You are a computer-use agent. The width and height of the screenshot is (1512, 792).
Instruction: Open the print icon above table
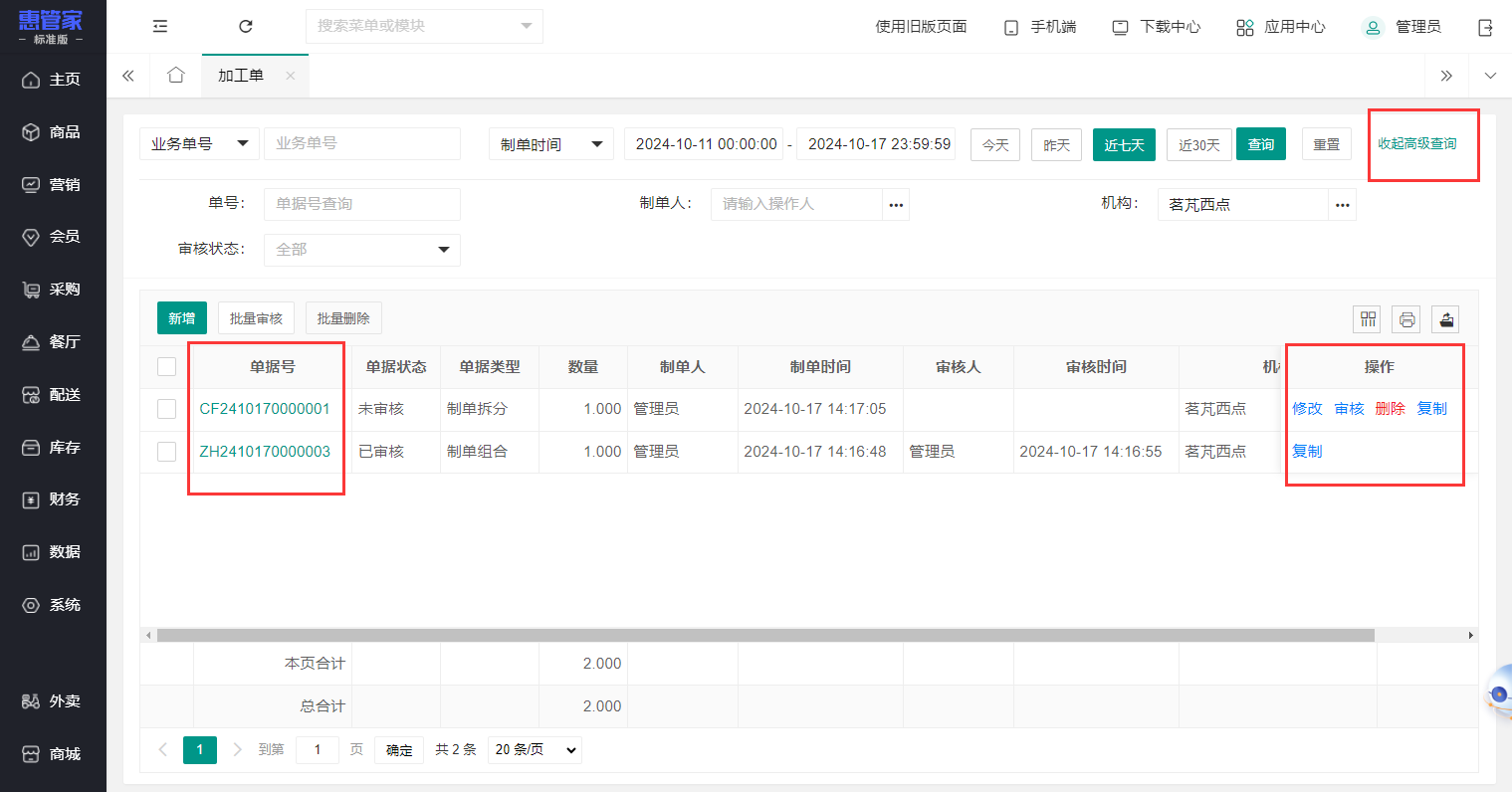point(1406,319)
